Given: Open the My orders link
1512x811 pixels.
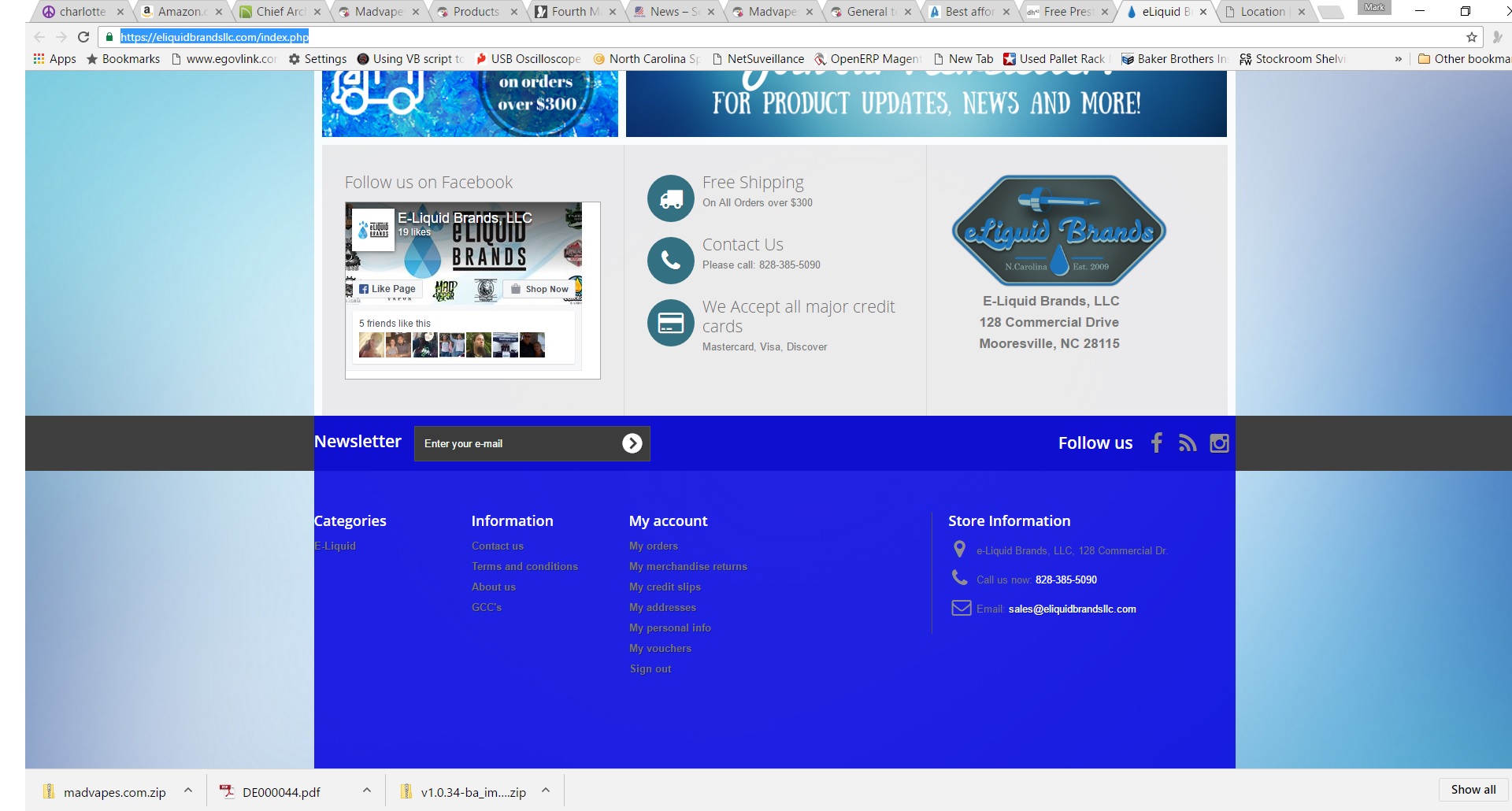Looking at the screenshot, I should [x=654, y=546].
